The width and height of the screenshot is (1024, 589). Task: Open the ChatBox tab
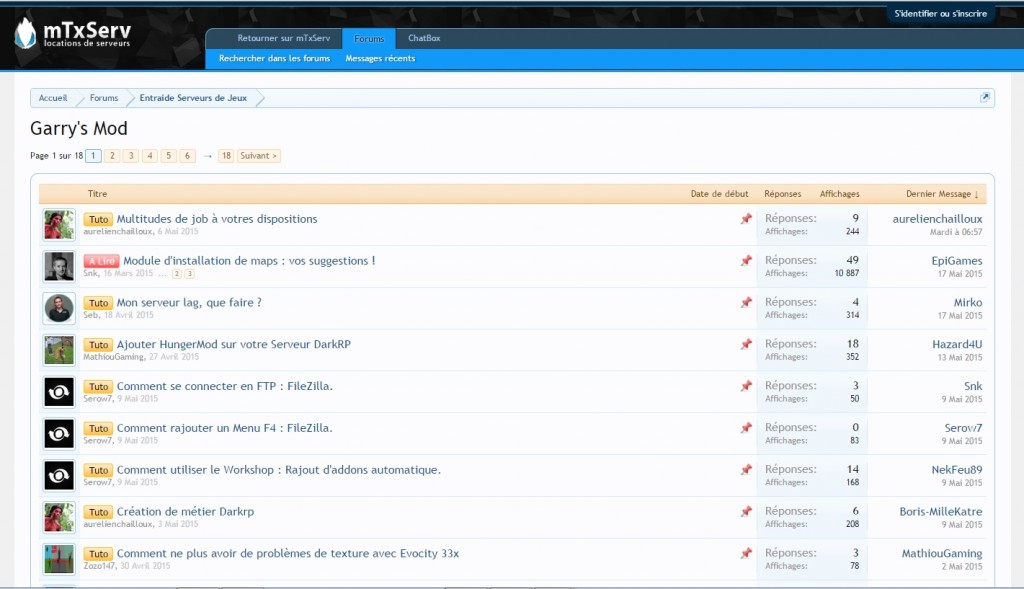[x=424, y=38]
